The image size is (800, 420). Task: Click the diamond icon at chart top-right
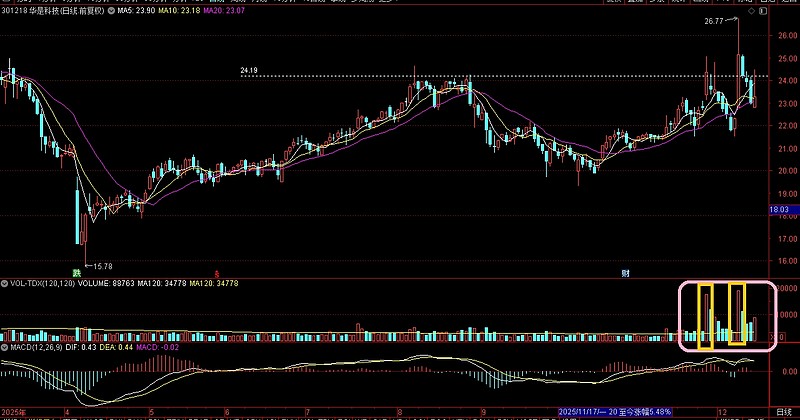click(x=752, y=11)
